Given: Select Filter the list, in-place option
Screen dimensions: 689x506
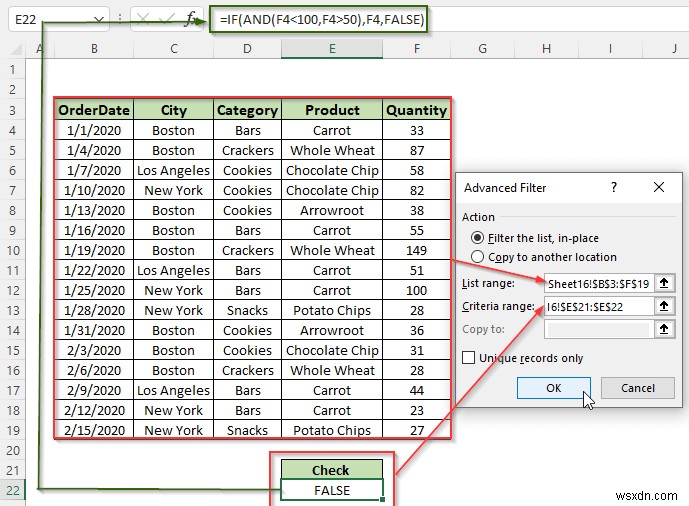Looking at the screenshot, I should 477,238.
